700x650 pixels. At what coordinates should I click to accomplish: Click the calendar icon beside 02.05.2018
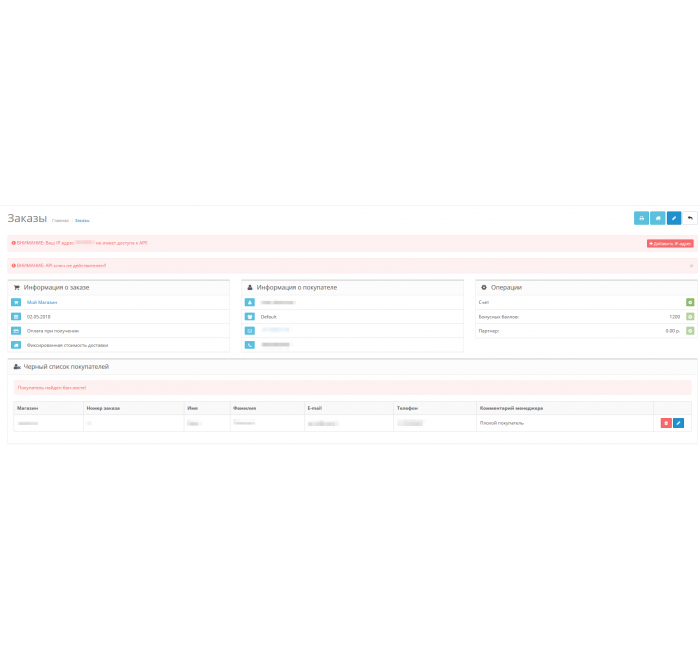16,317
